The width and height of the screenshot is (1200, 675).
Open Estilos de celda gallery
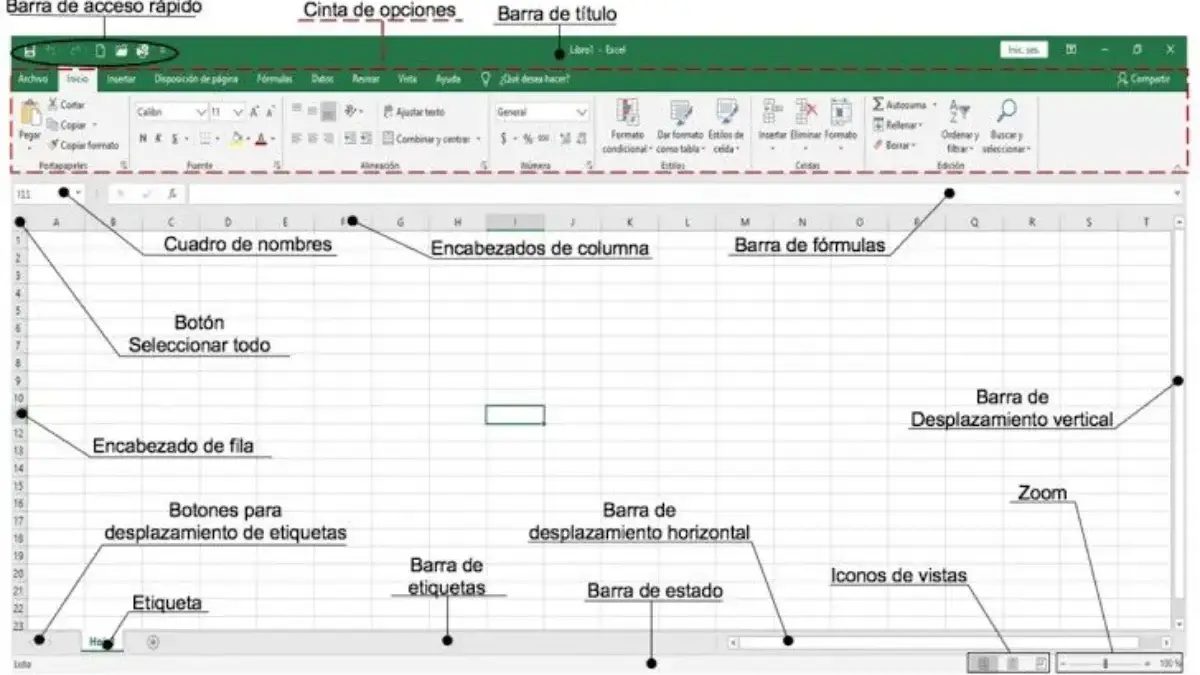point(726,125)
